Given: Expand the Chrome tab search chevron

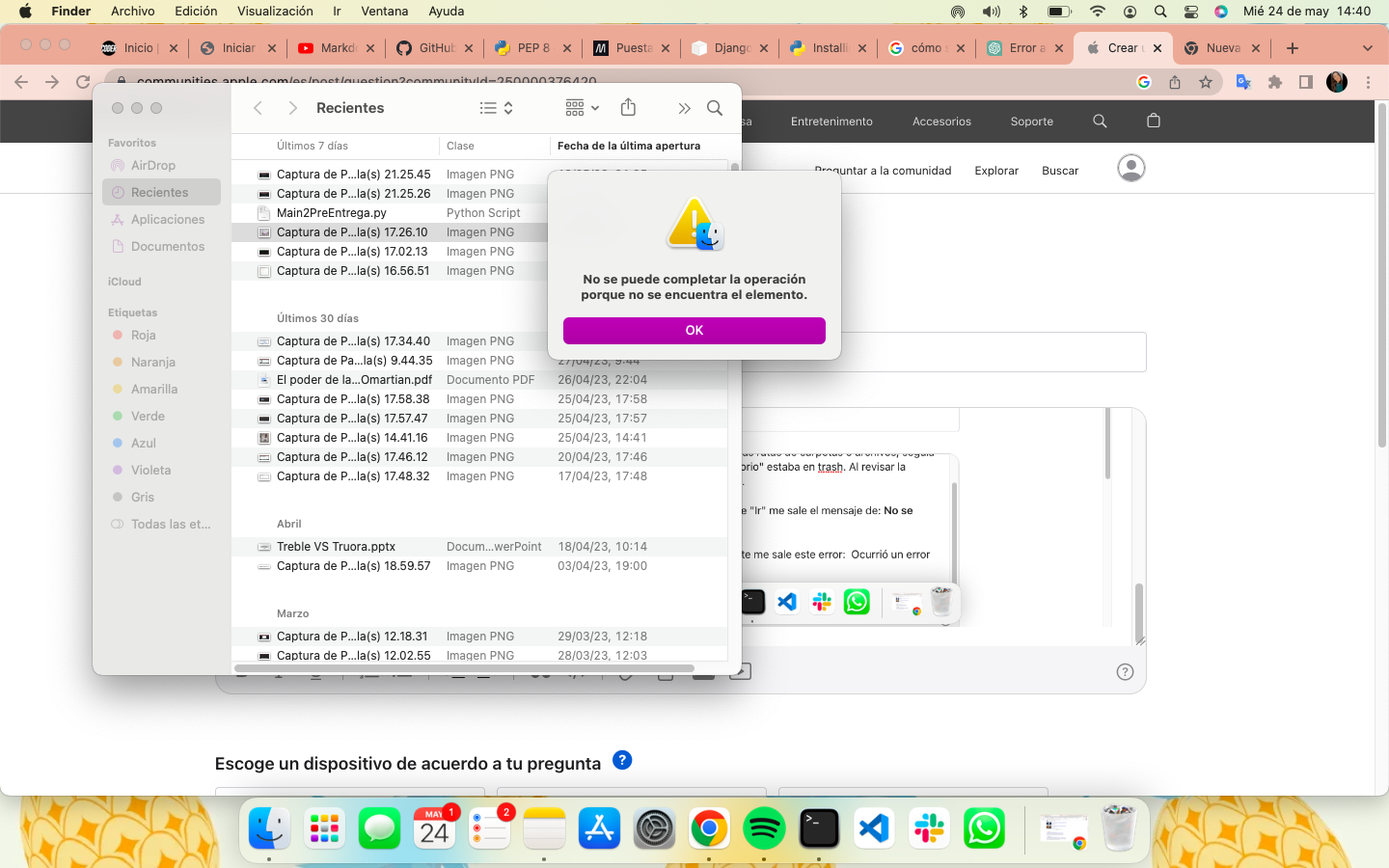Looking at the screenshot, I should [x=1367, y=48].
